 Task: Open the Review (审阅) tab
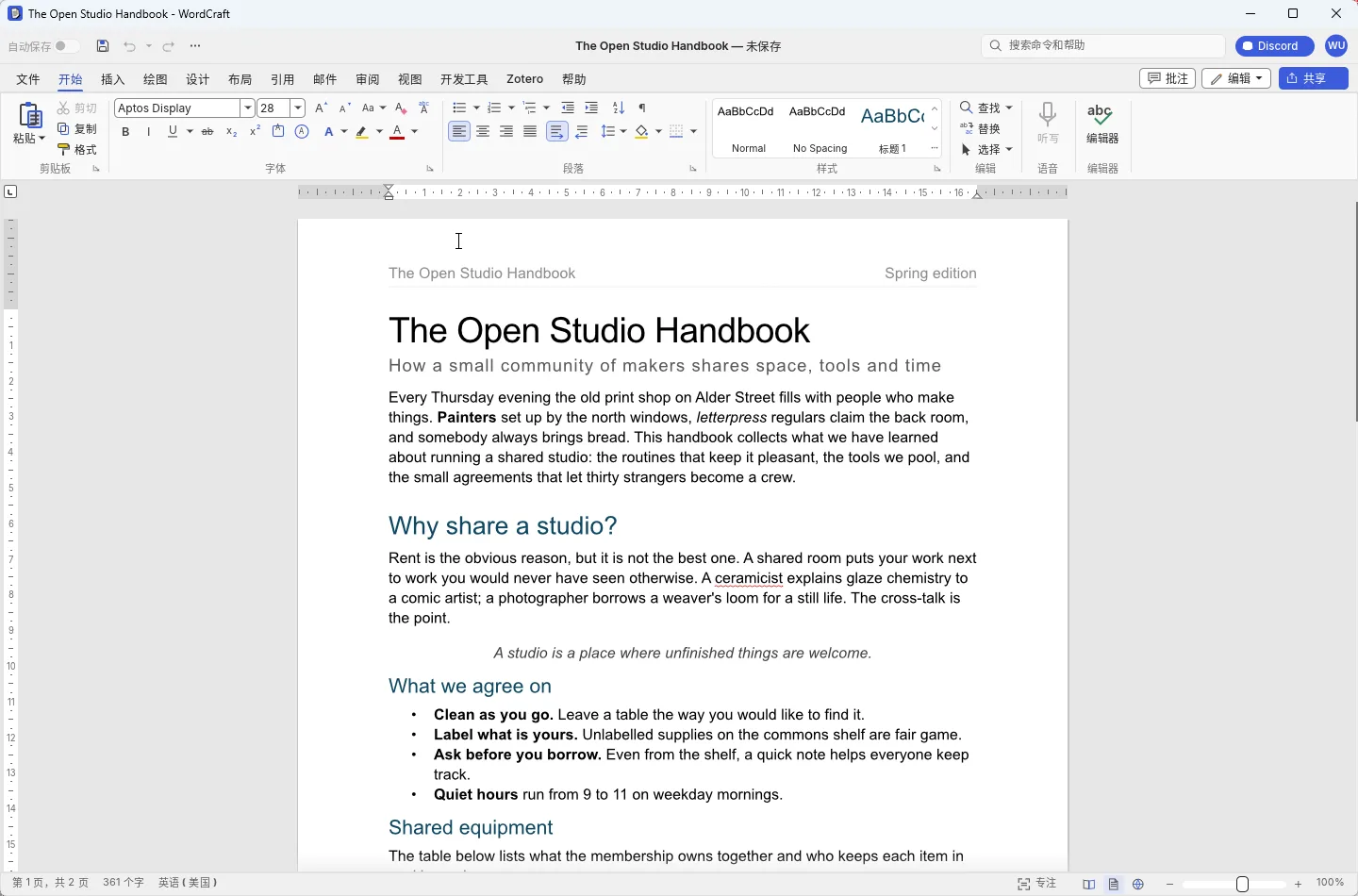point(368,79)
